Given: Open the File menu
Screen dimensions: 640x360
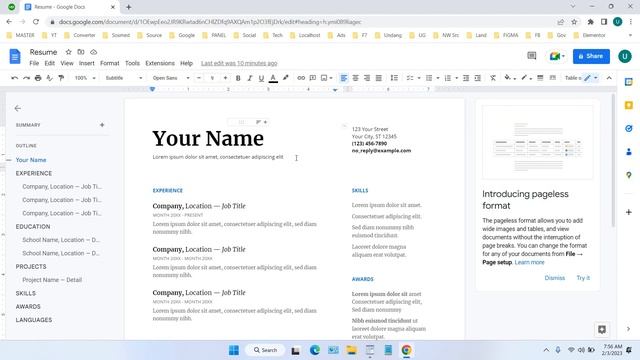Looking at the screenshot, I should click(x=34, y=63).
